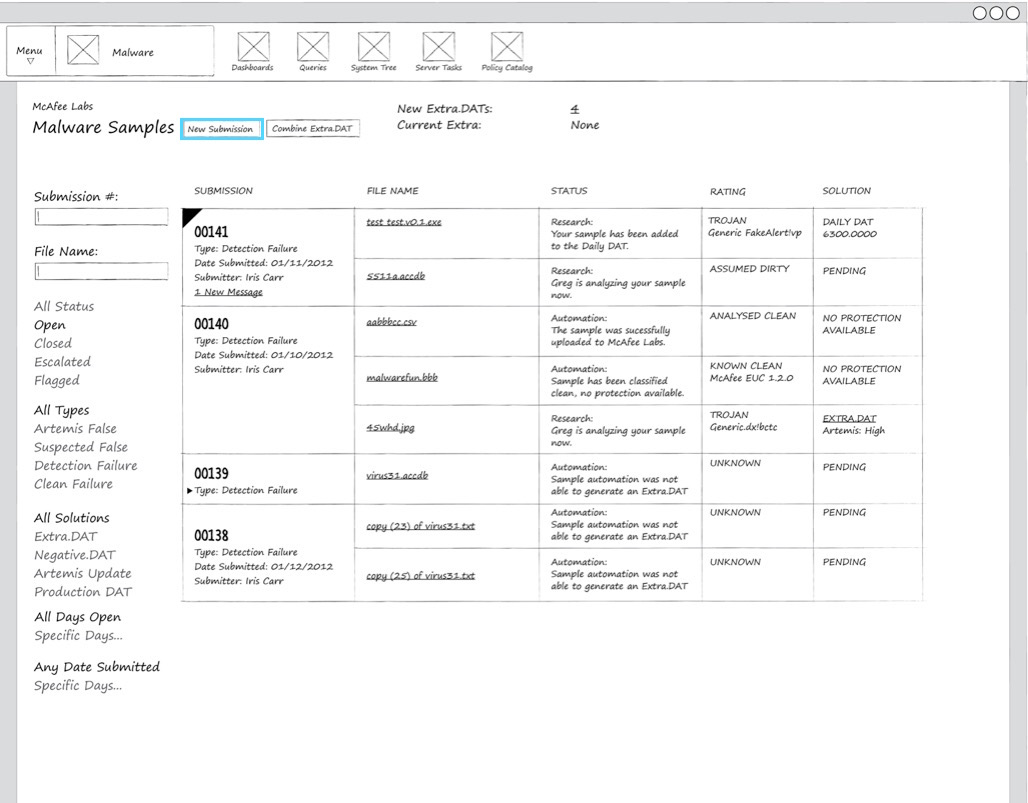Viewport: 1028px width, 803px height.
Task: Select submission number 00141
Action: (211, 232)
